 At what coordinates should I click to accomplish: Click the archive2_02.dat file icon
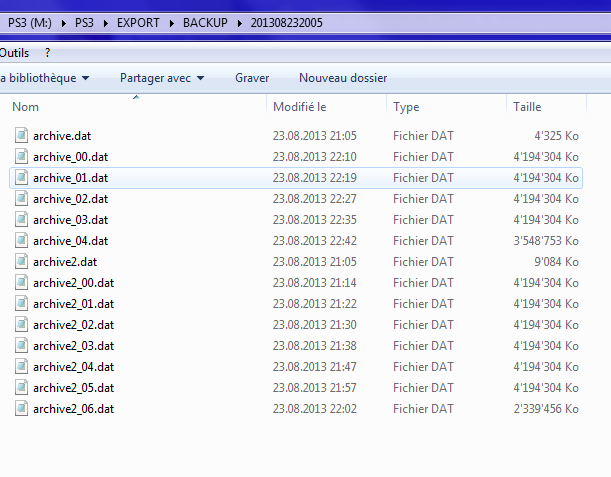[21, 325]
